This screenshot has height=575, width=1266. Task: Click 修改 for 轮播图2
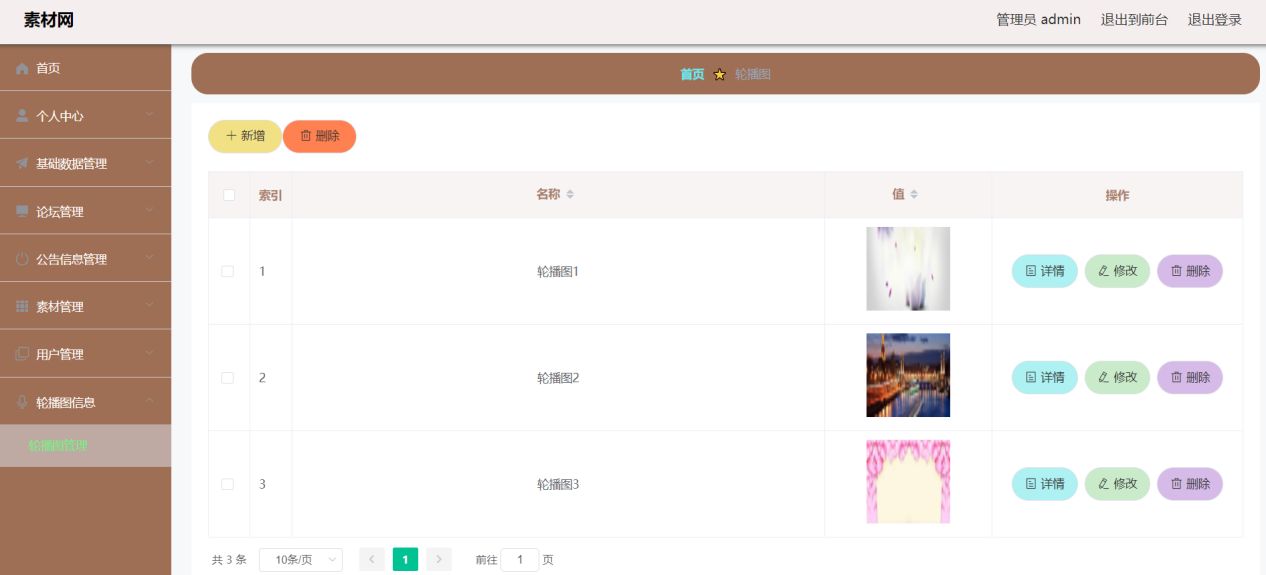pyautogui.click(x=1117, y=378)
